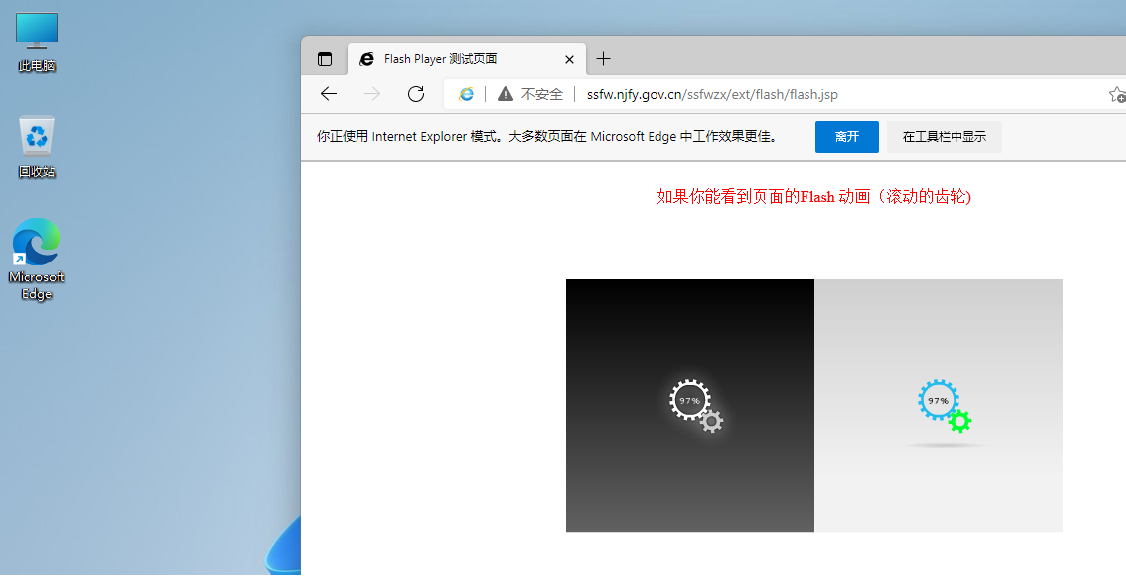This screenshot has width=1126, height=584.
Task: Click the Internet Explorer mode icon in address bar
Action: coord(466,93)
